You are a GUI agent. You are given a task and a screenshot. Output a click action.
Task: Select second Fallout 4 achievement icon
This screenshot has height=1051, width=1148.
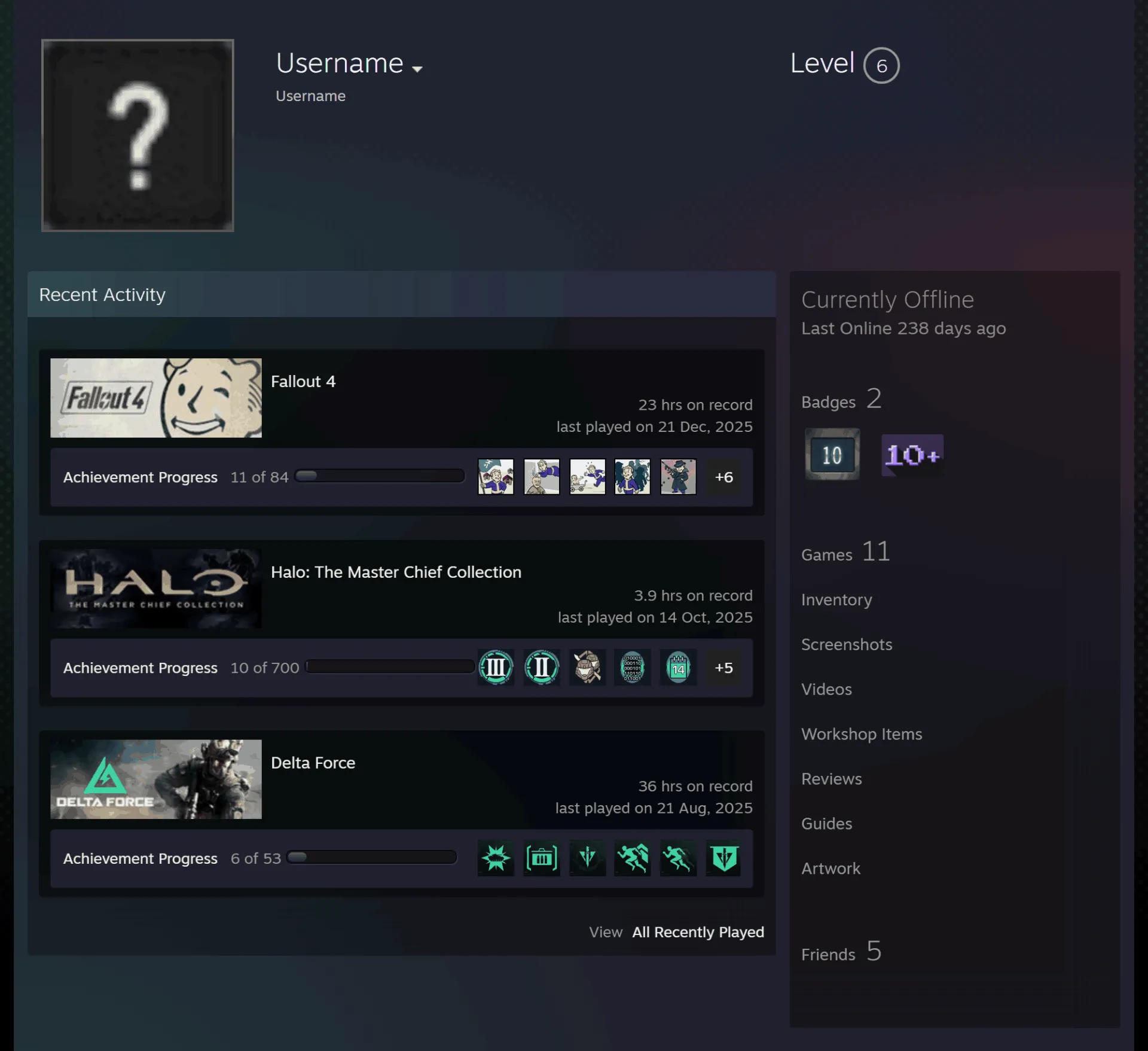pos(542,477)
